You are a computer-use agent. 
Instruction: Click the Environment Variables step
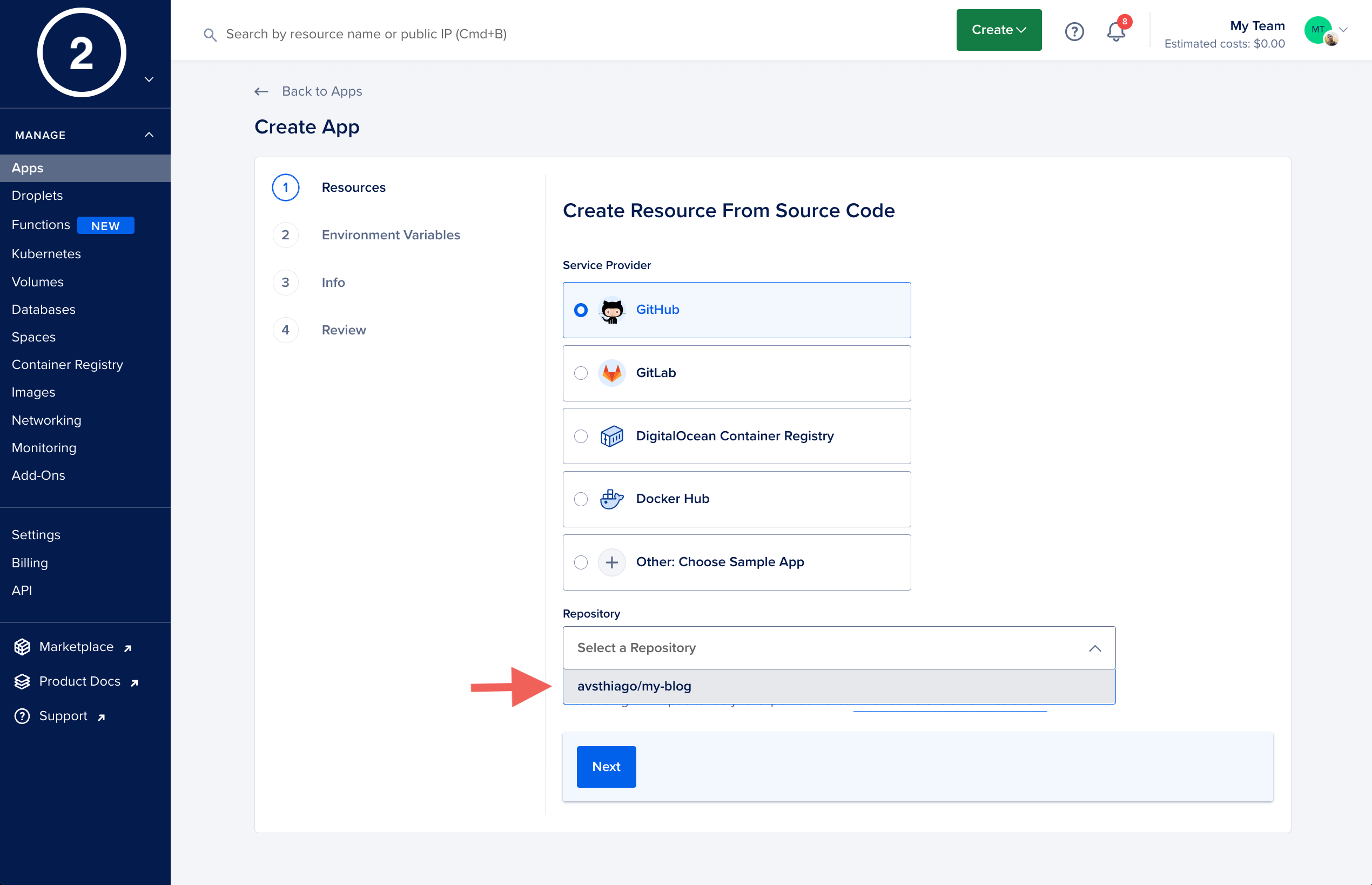[x=391, y=235]
